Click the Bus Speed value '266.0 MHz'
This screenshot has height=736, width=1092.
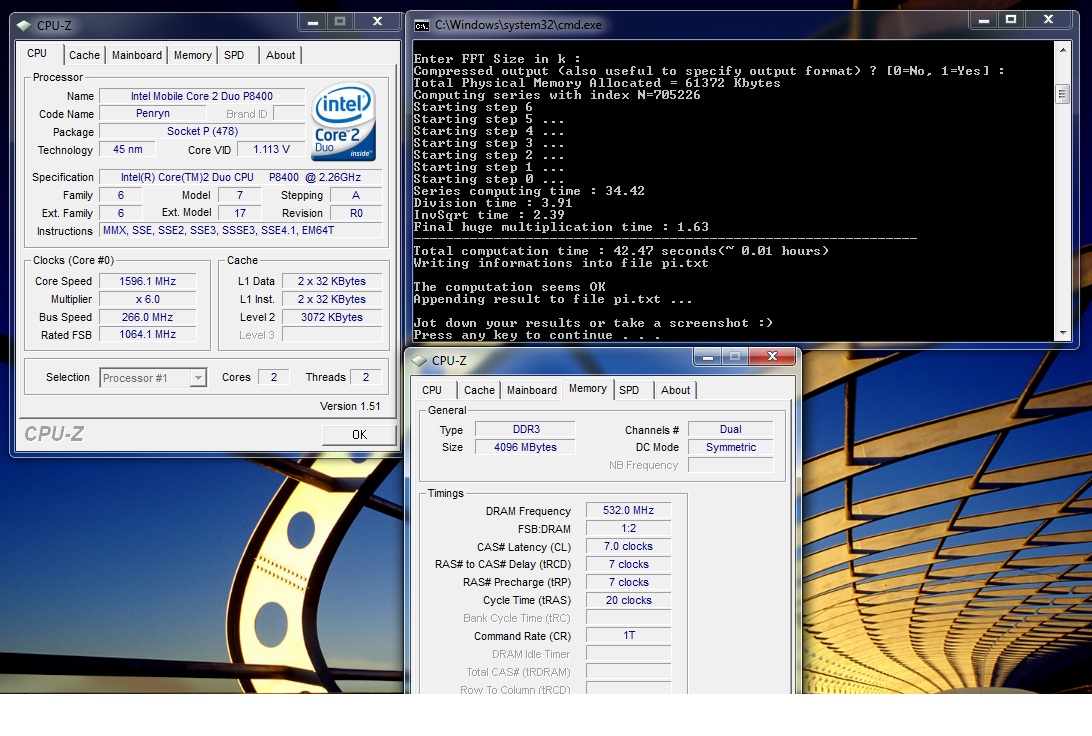pos(148,317)
